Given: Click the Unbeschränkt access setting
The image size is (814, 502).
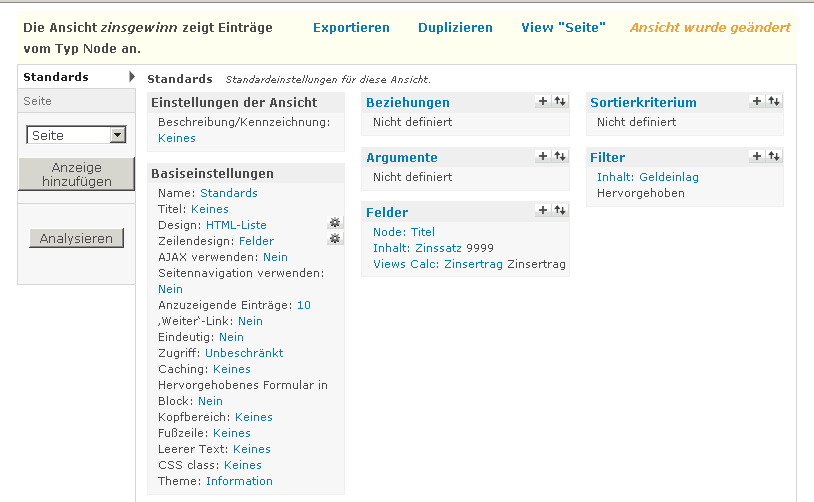Looking at the screenshot, I should 244,353.
